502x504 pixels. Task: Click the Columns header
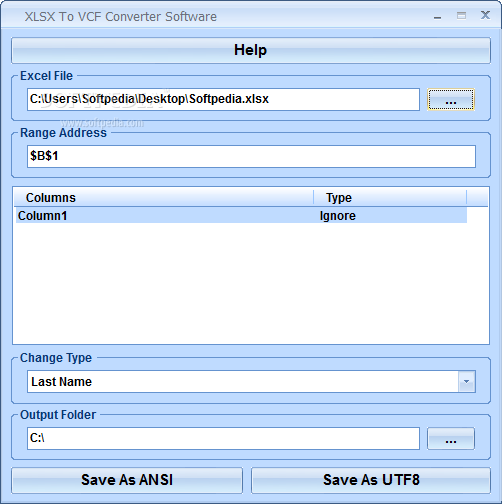coord(163,198)
